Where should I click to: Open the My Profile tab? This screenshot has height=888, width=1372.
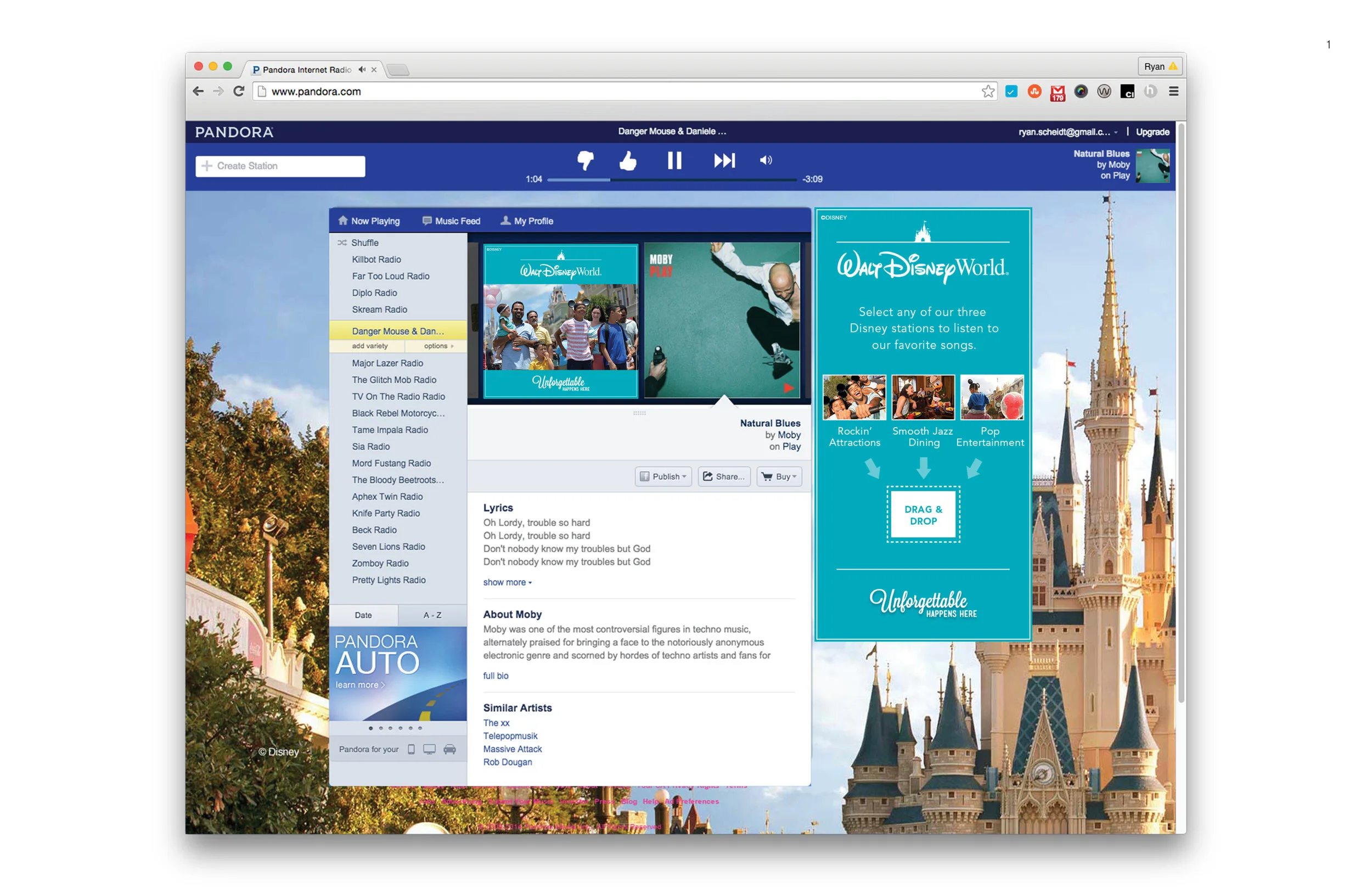coord(527,221)
